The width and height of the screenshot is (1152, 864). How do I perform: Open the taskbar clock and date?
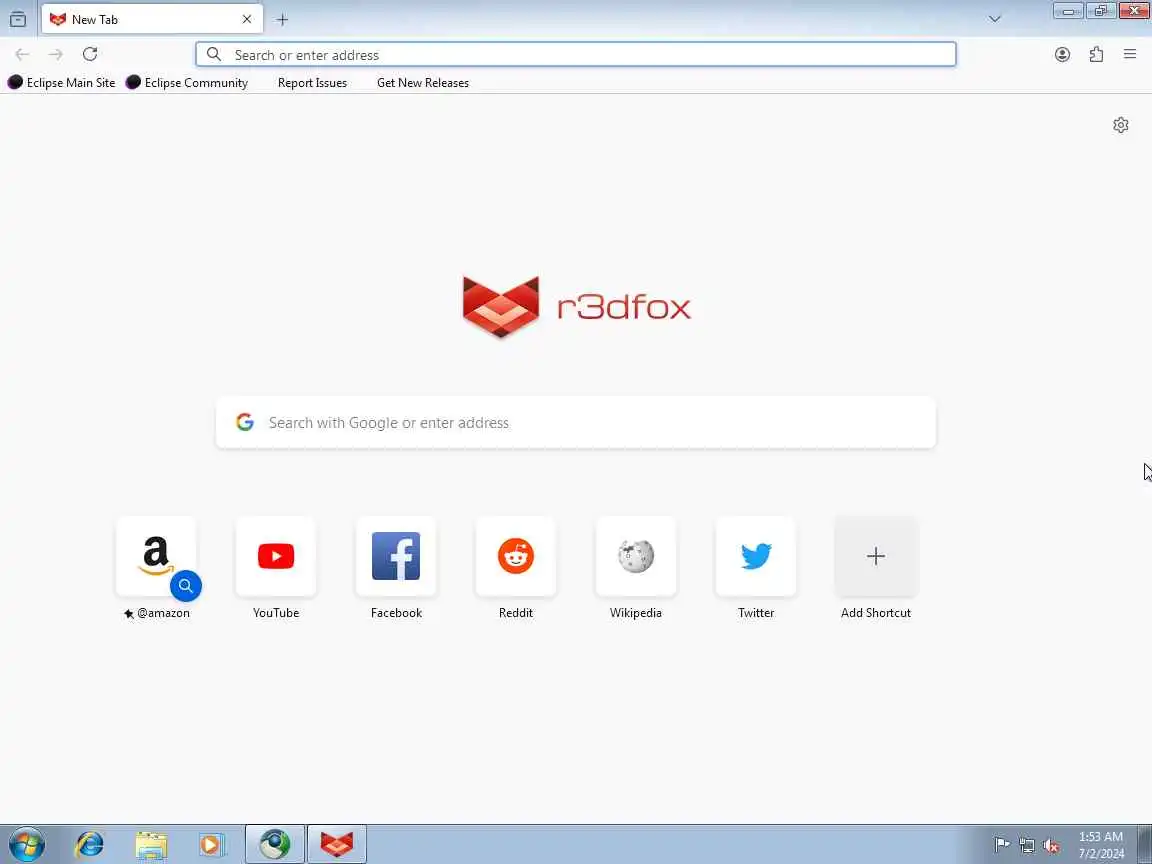point(1101,845)
